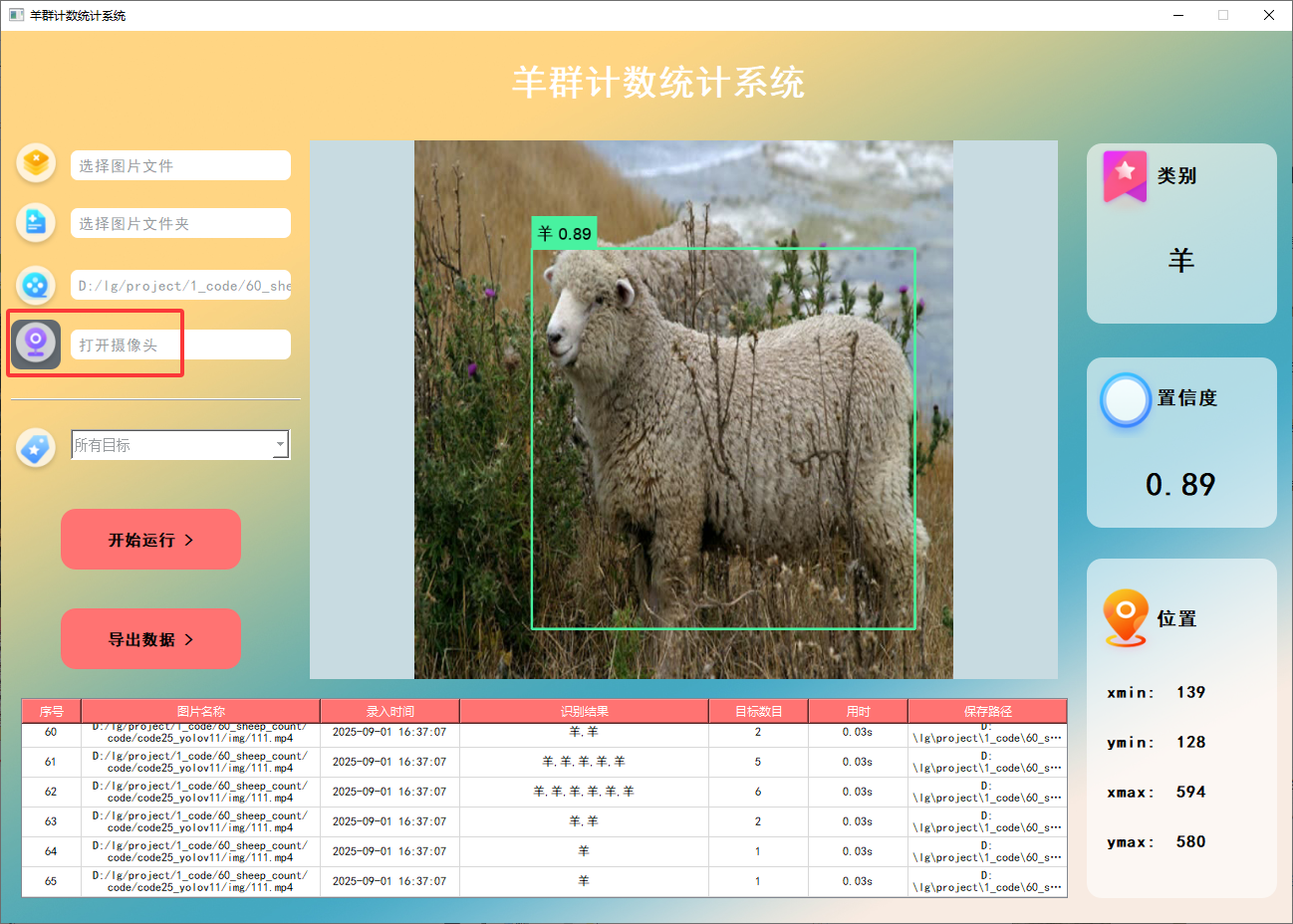Screen dimensions: 1293x924
Task: Click the select image file icon
Action: 36,163
